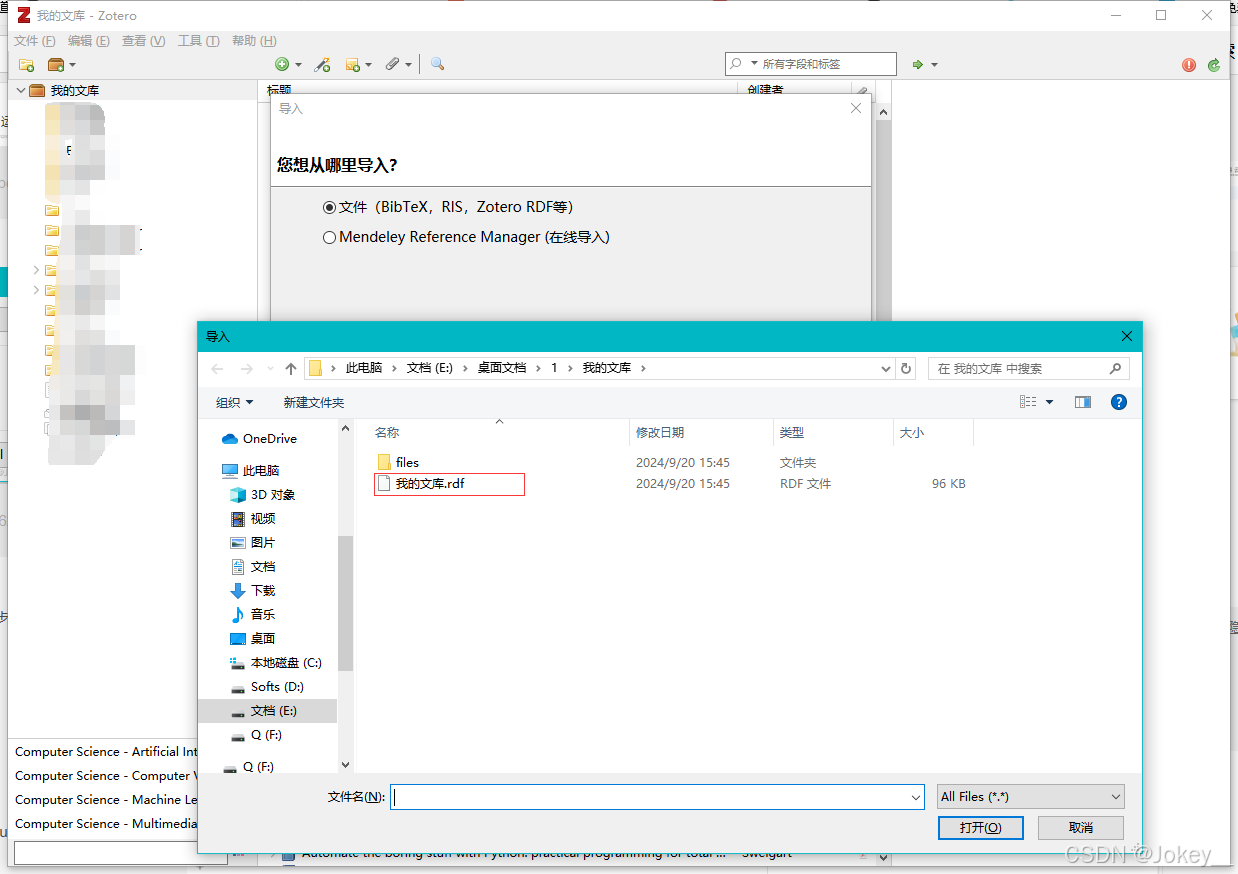Collapse the 我的文库 tree node
Viewport: 1238px width, 874px height.
(20, 90)
